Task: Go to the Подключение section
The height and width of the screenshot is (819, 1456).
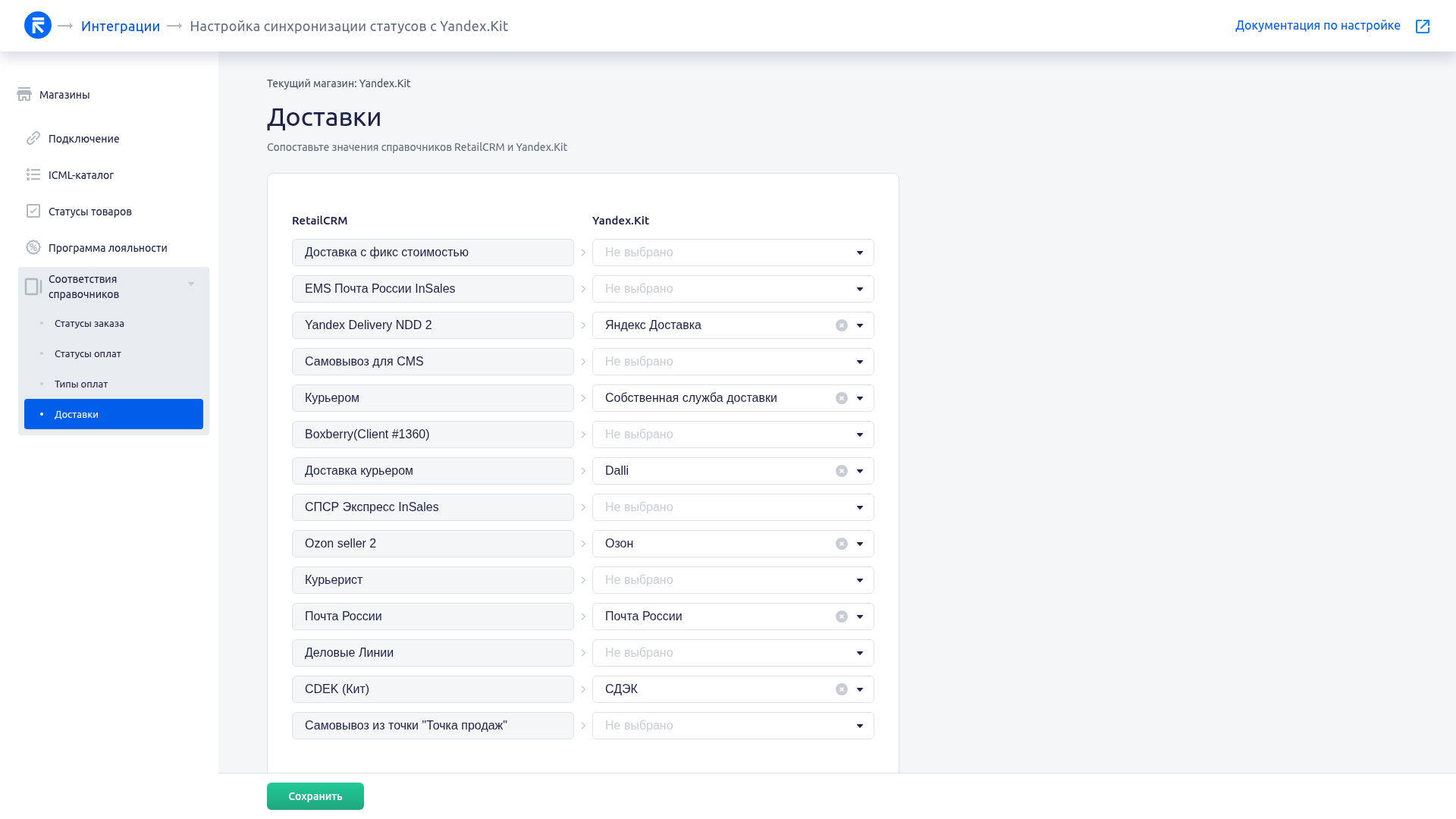Action: (x=84, y=139)
